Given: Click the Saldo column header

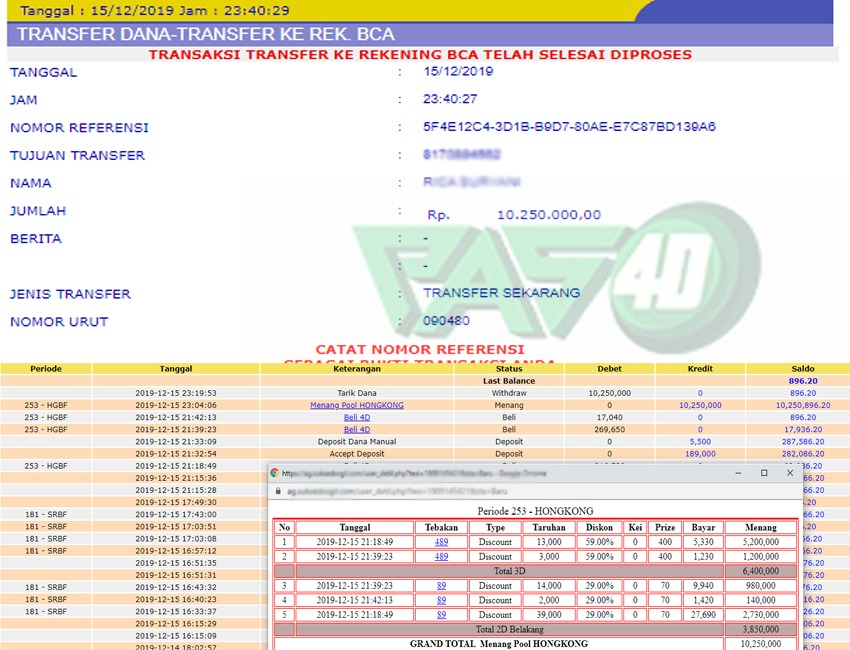Looking at the screenshot, I should coord(803,369).
